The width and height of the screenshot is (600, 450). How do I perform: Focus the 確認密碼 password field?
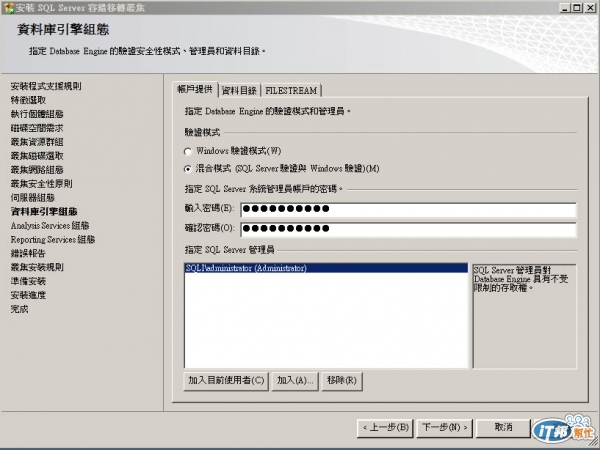[408, 229]
